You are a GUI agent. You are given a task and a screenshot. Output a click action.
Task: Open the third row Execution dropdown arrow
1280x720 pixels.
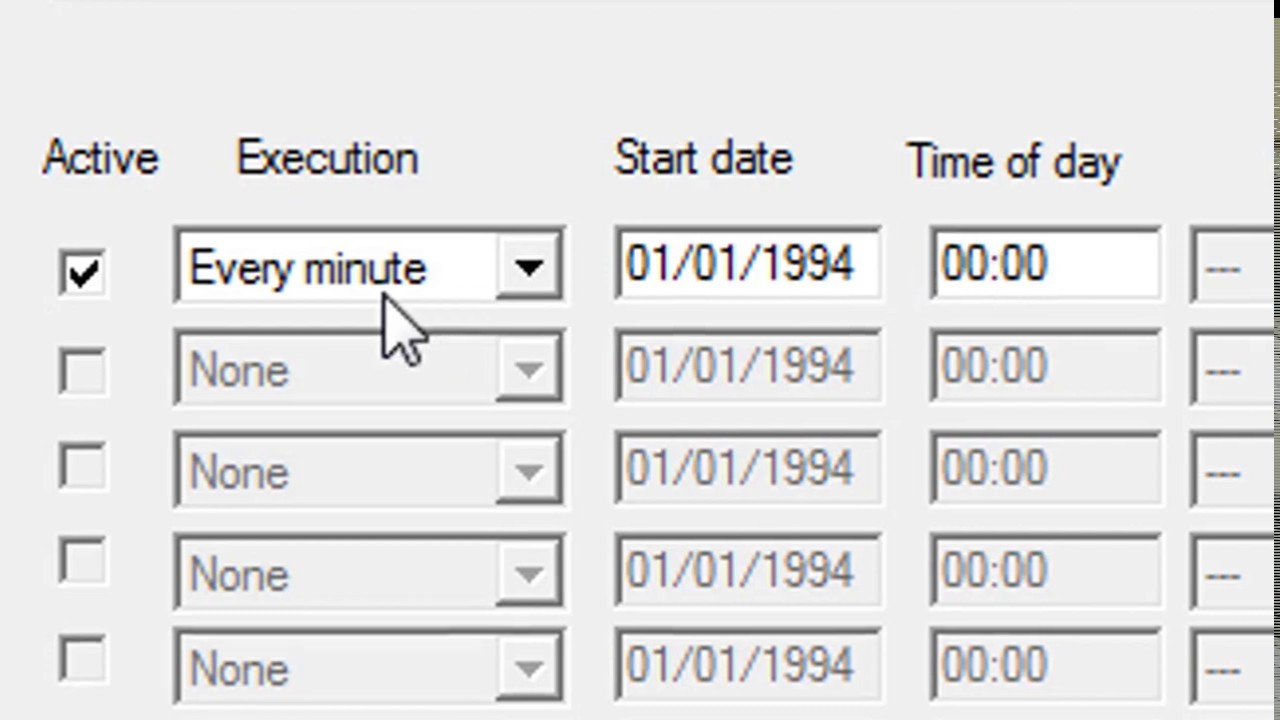(x=529, y=468)
